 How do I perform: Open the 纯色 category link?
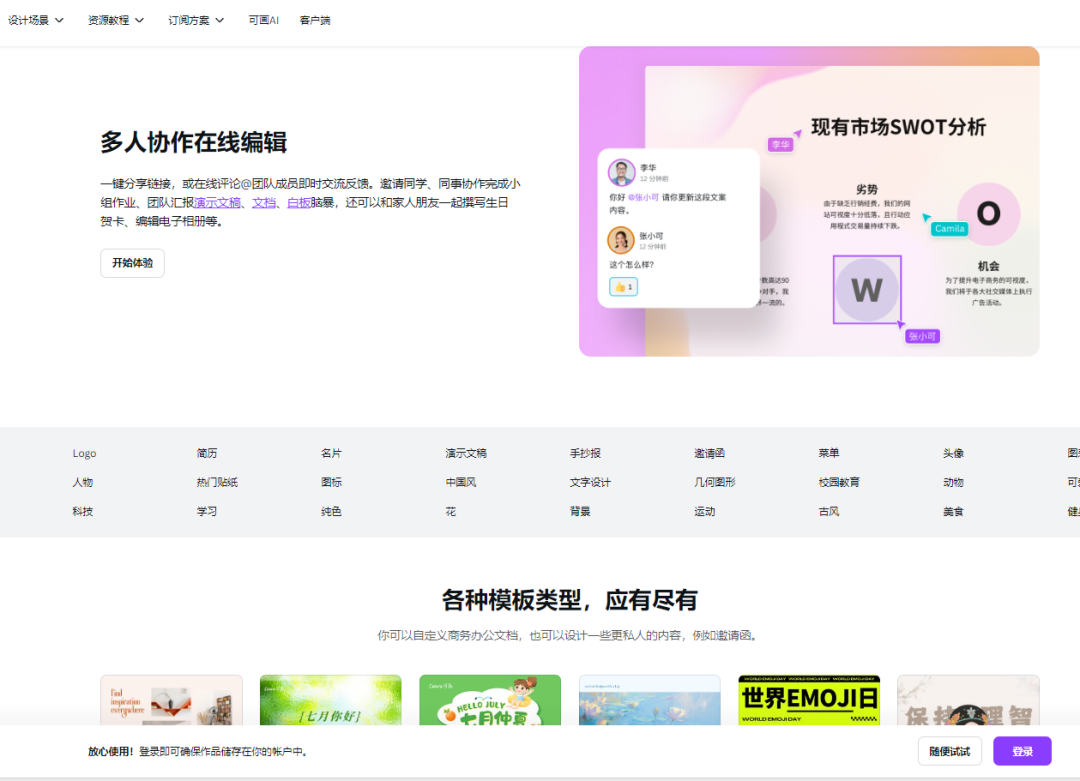331,511
